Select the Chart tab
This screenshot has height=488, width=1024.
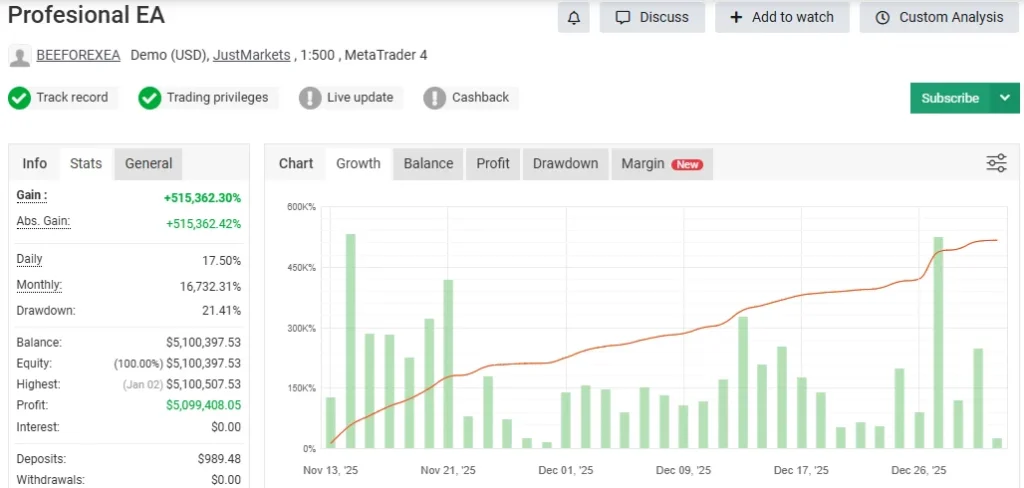[296, 163]
